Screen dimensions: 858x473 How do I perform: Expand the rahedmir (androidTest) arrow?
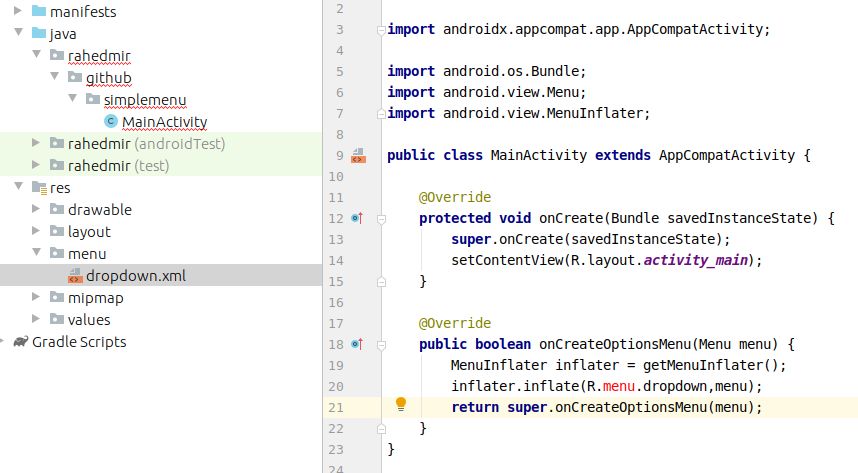pyautogui.click(x=36, y=142)
